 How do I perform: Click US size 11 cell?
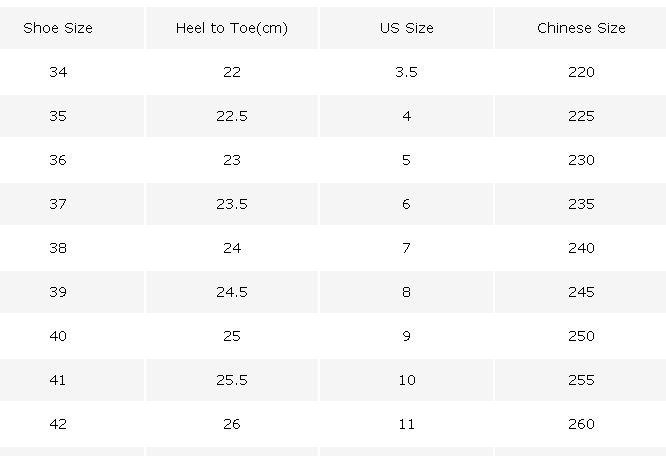[x=406, y=424]
